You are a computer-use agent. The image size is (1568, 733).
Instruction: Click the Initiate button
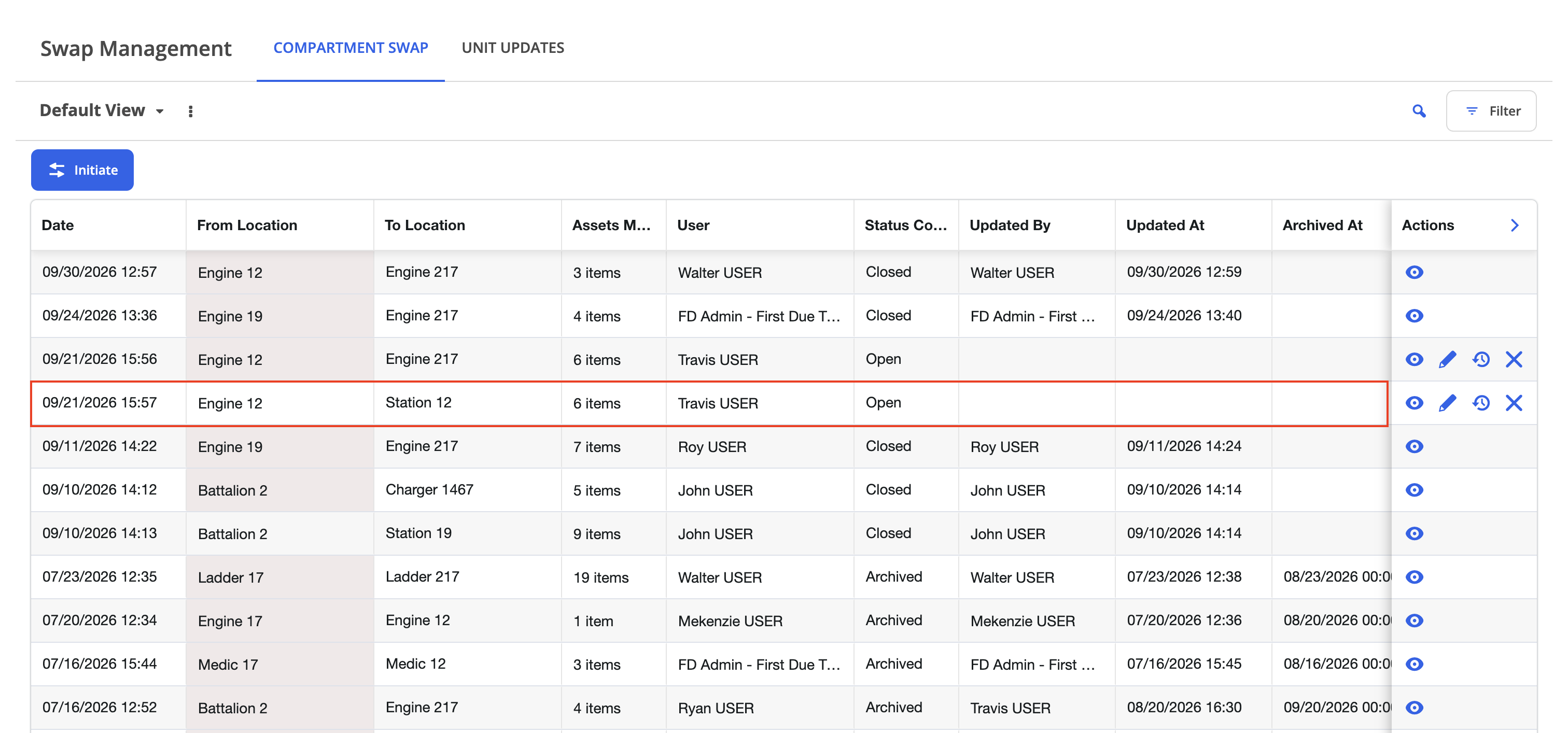pos(82,171)
